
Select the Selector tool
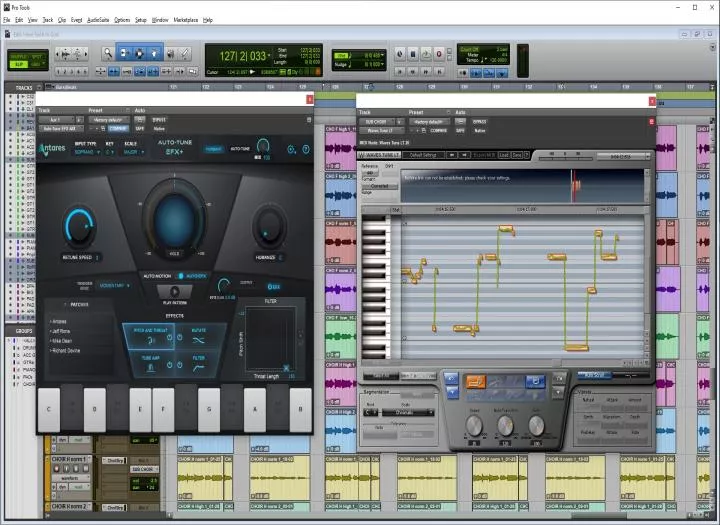139,54
